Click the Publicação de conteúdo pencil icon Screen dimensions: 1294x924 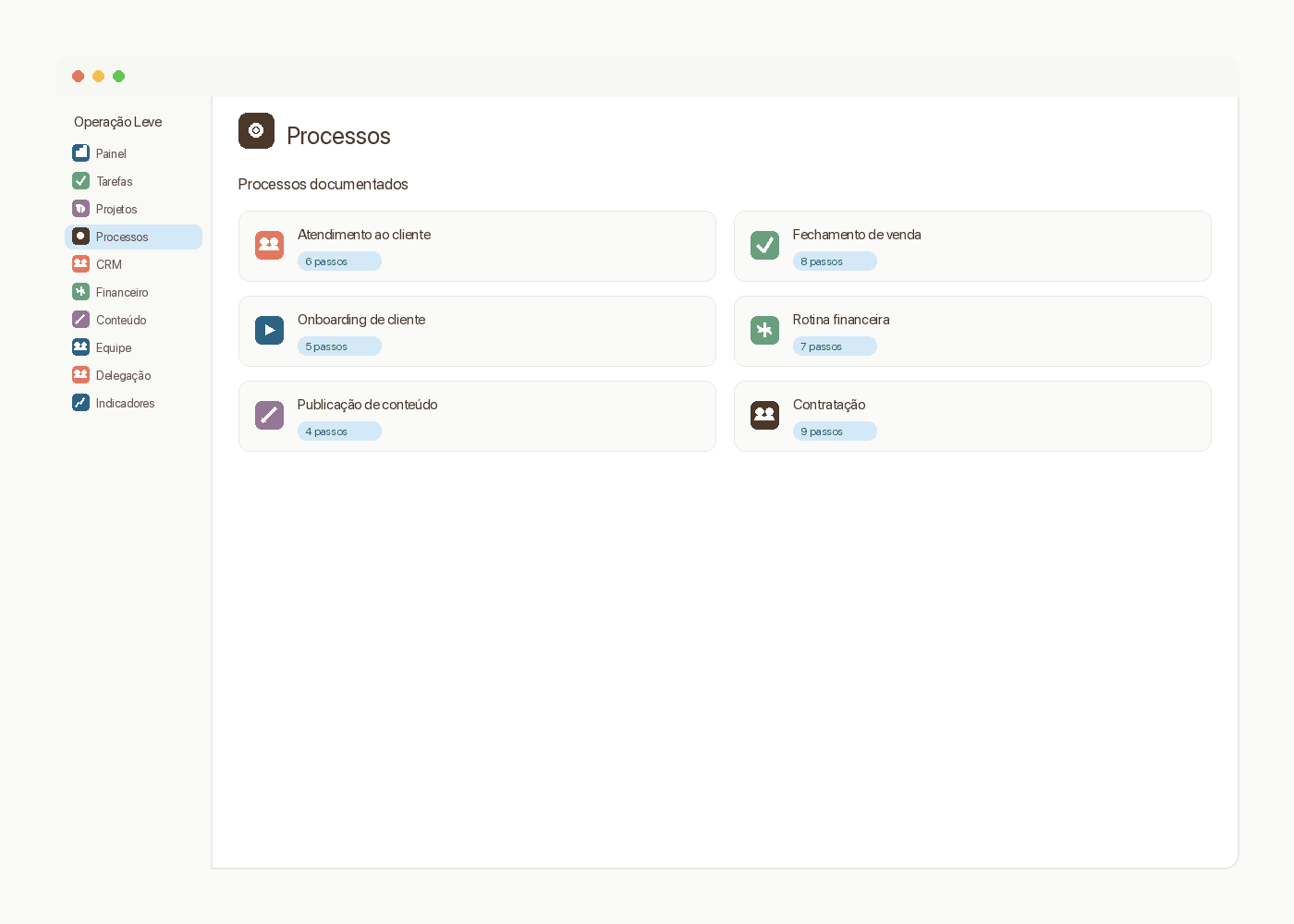coord(269,416)
